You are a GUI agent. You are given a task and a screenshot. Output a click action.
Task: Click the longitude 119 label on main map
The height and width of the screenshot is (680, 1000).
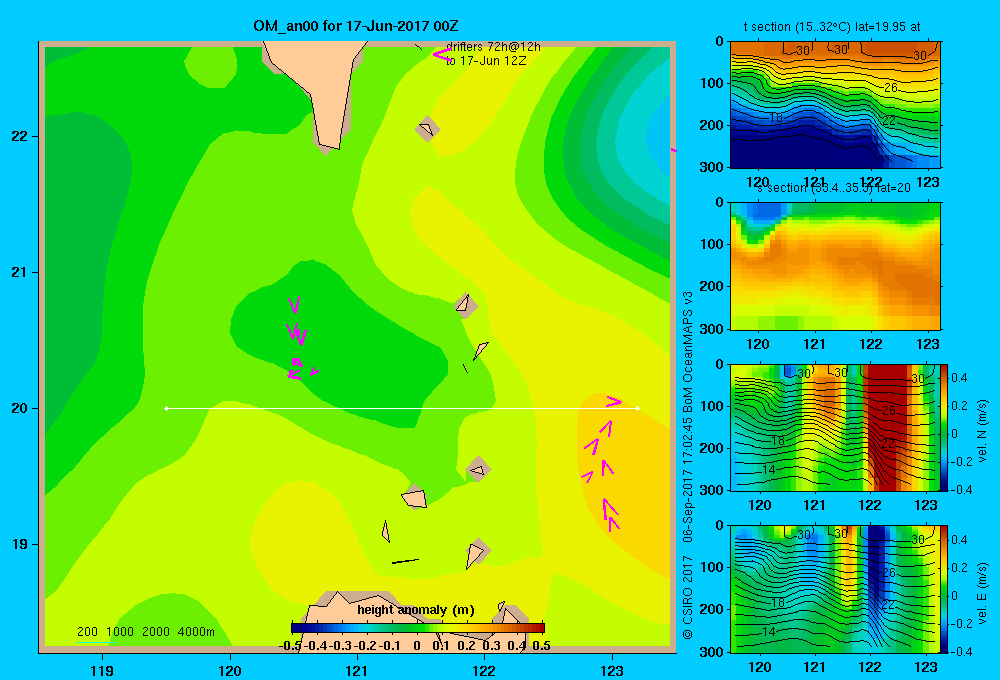pyautogui.click(x=102, y=670)
